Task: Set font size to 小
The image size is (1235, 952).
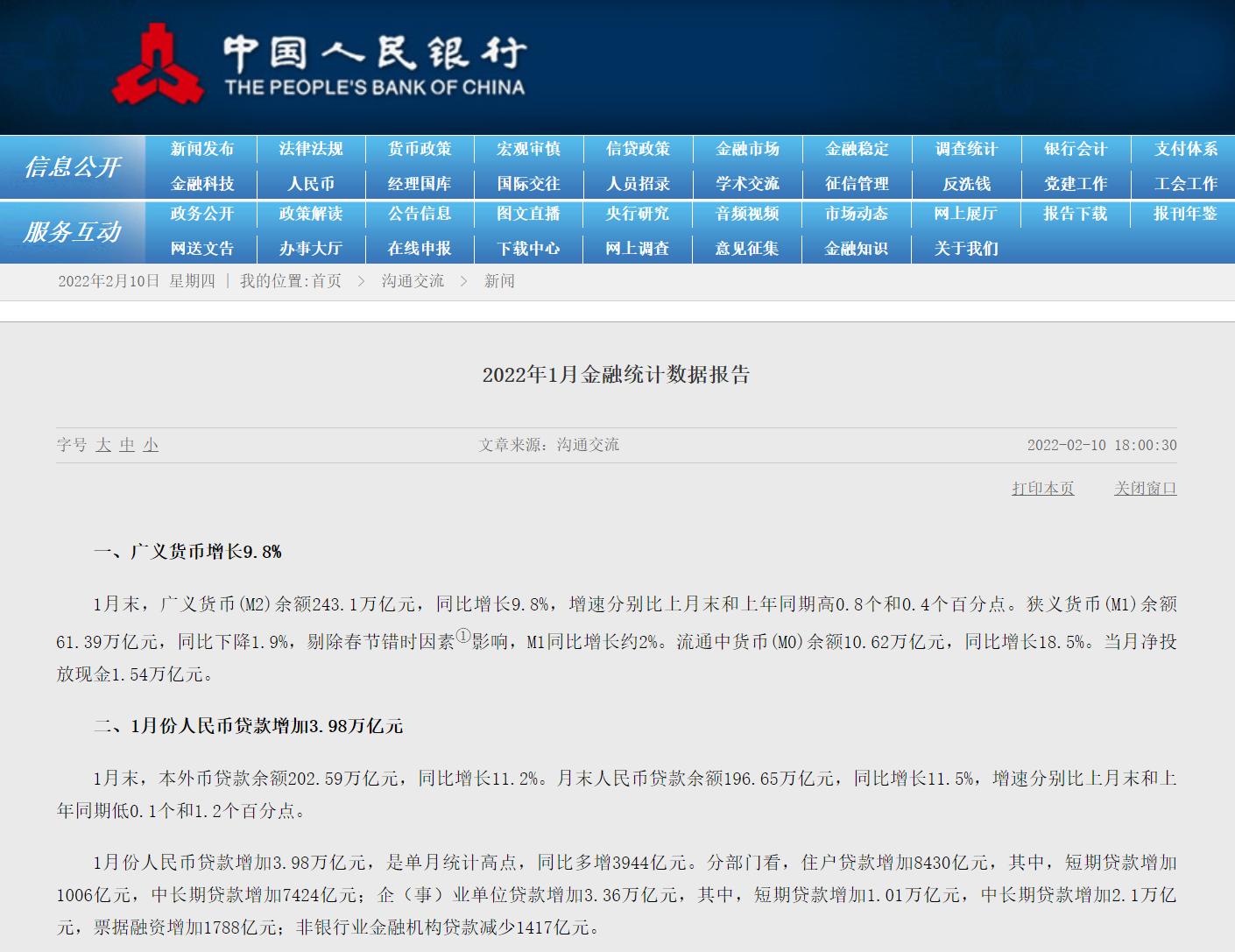Action: click(x=151, y=445)
